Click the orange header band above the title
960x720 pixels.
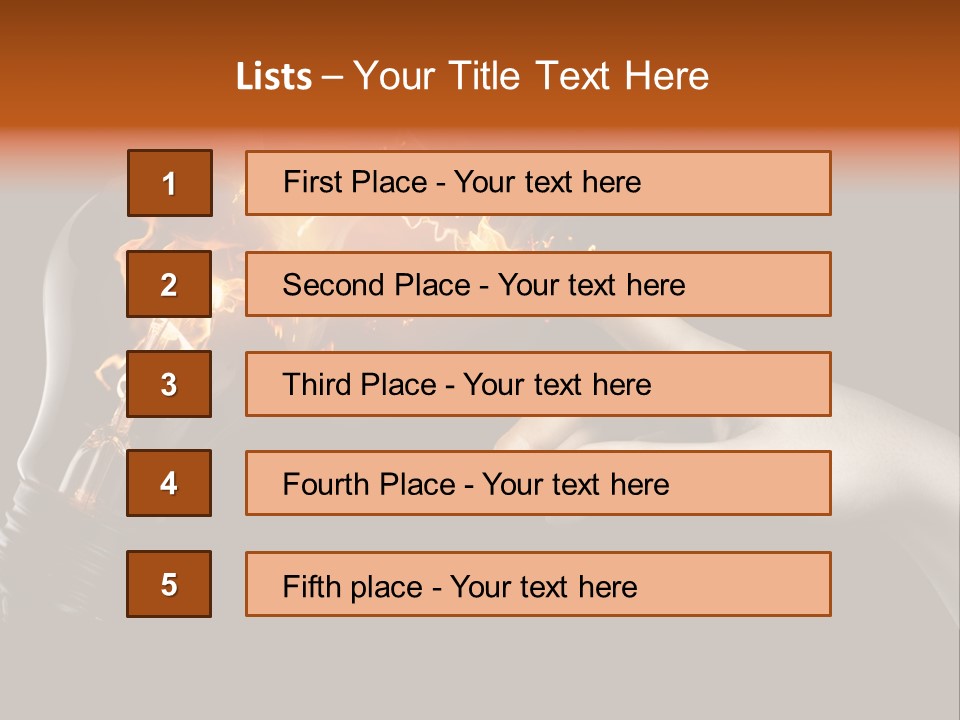480,24
